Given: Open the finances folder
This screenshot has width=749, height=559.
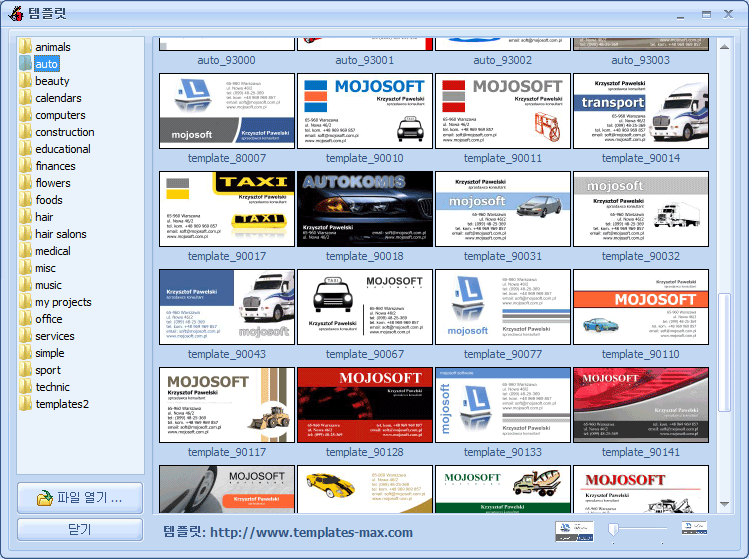Looking at the screenshot, I should coord(55,166).
